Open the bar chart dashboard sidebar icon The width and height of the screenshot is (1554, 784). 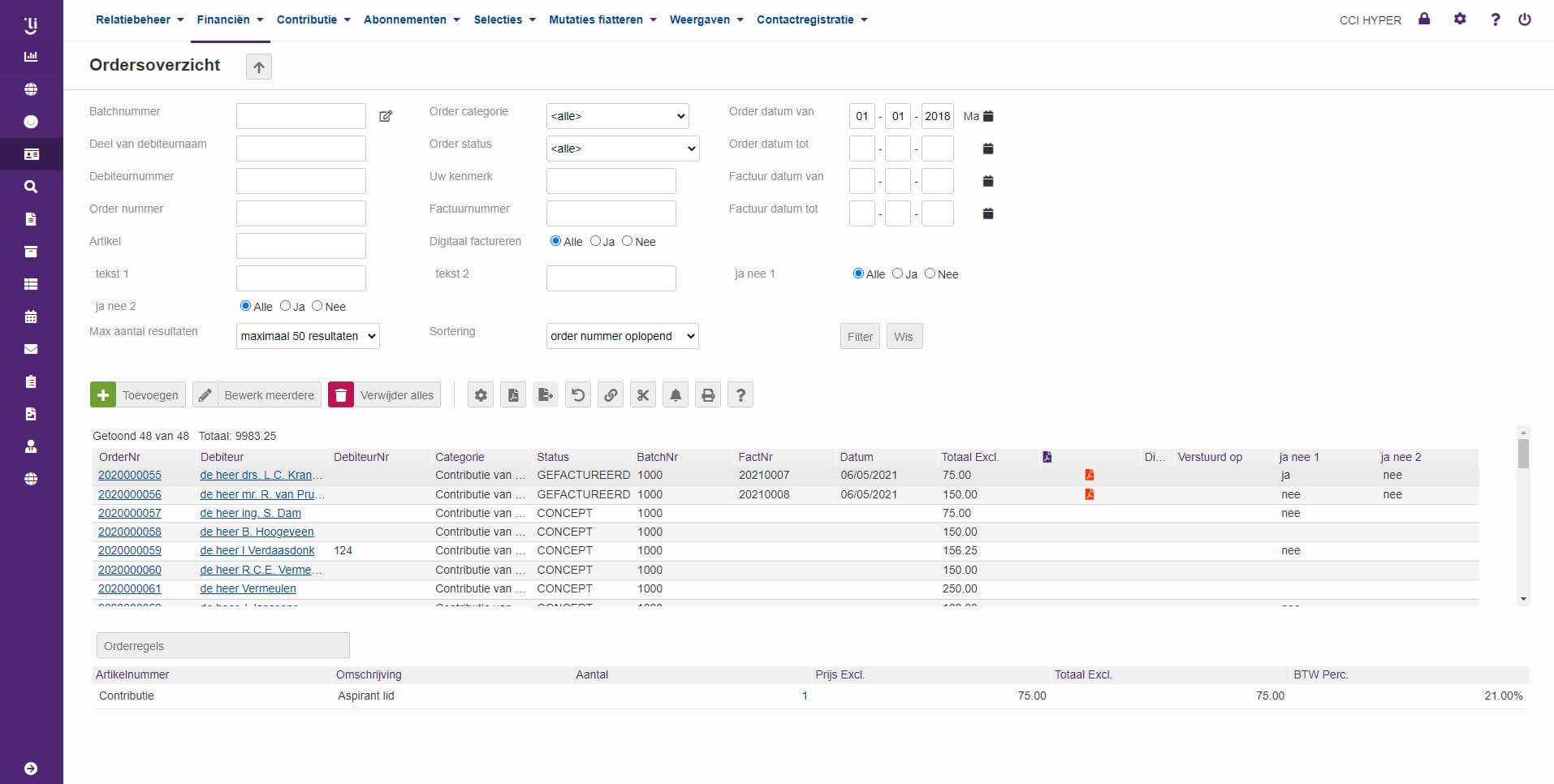pos(31,57)
